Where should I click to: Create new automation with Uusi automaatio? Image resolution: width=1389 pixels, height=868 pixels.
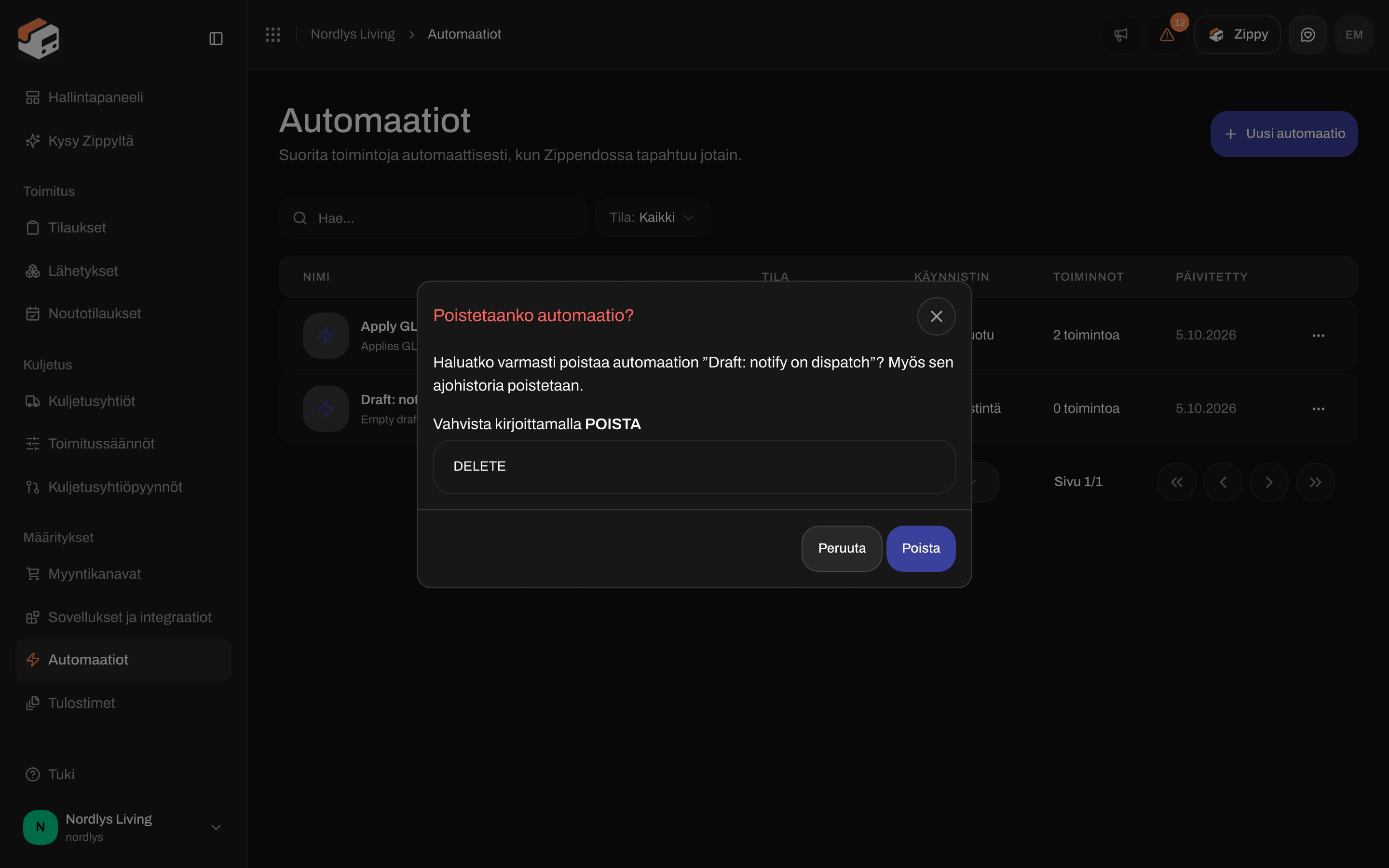pos(1284,134)
